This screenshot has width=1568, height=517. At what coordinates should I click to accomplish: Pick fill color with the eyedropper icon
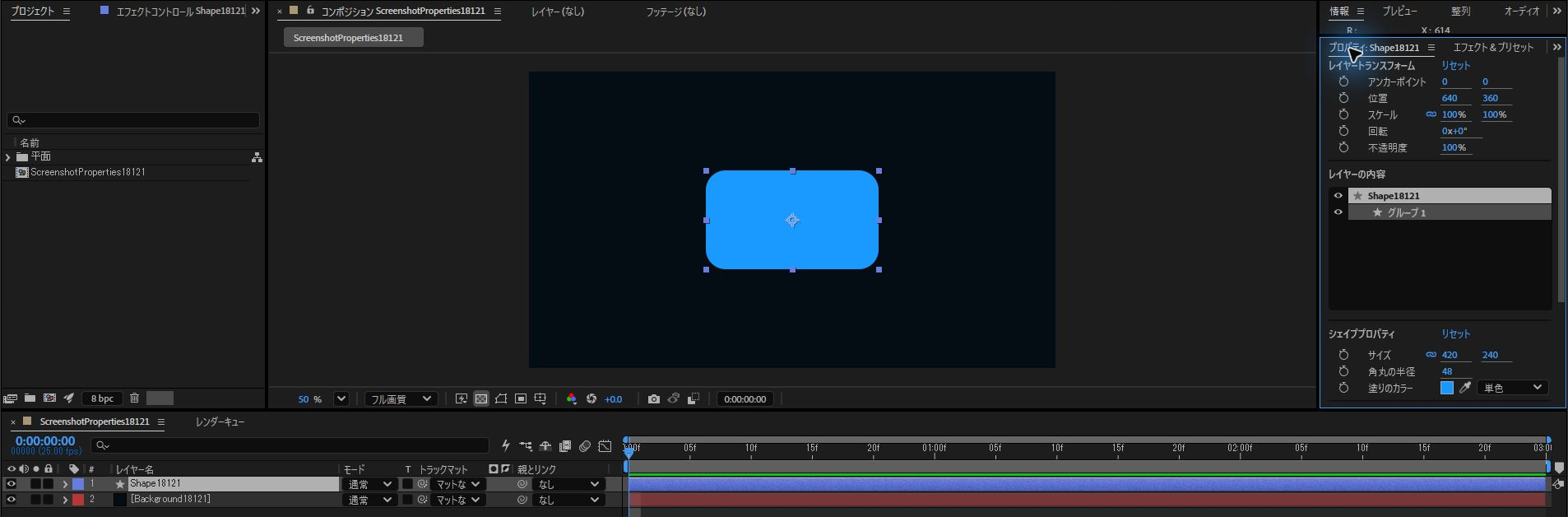pyautogui.click(x=1465, y=388)
